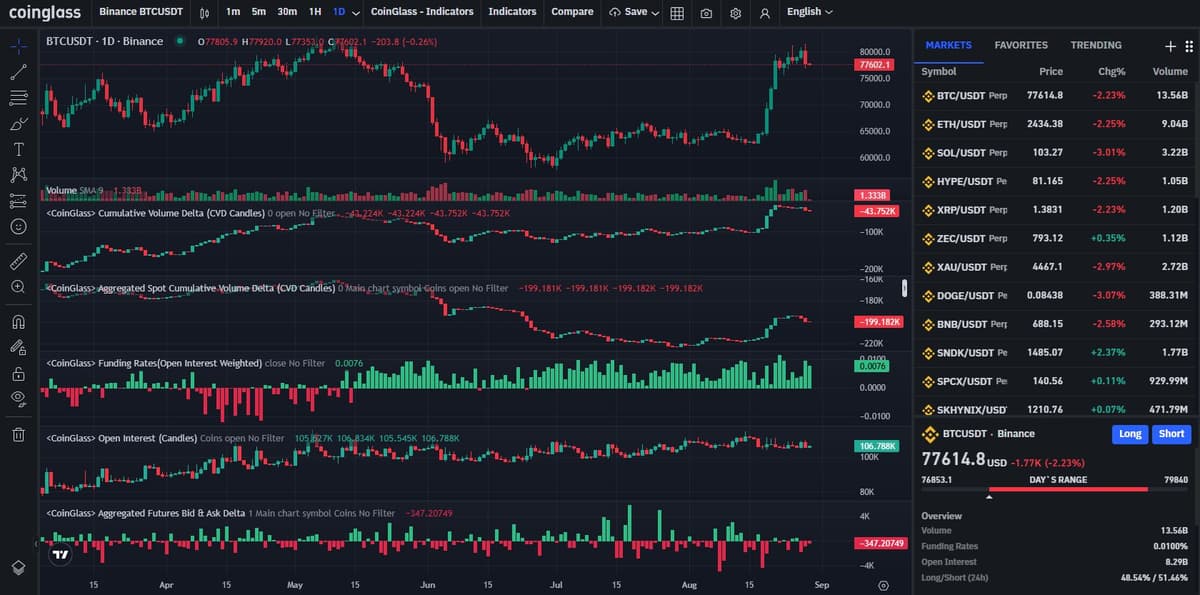Toggle stay in drawing mode
The image size is (1200, 595).
[x=18, y=348]
